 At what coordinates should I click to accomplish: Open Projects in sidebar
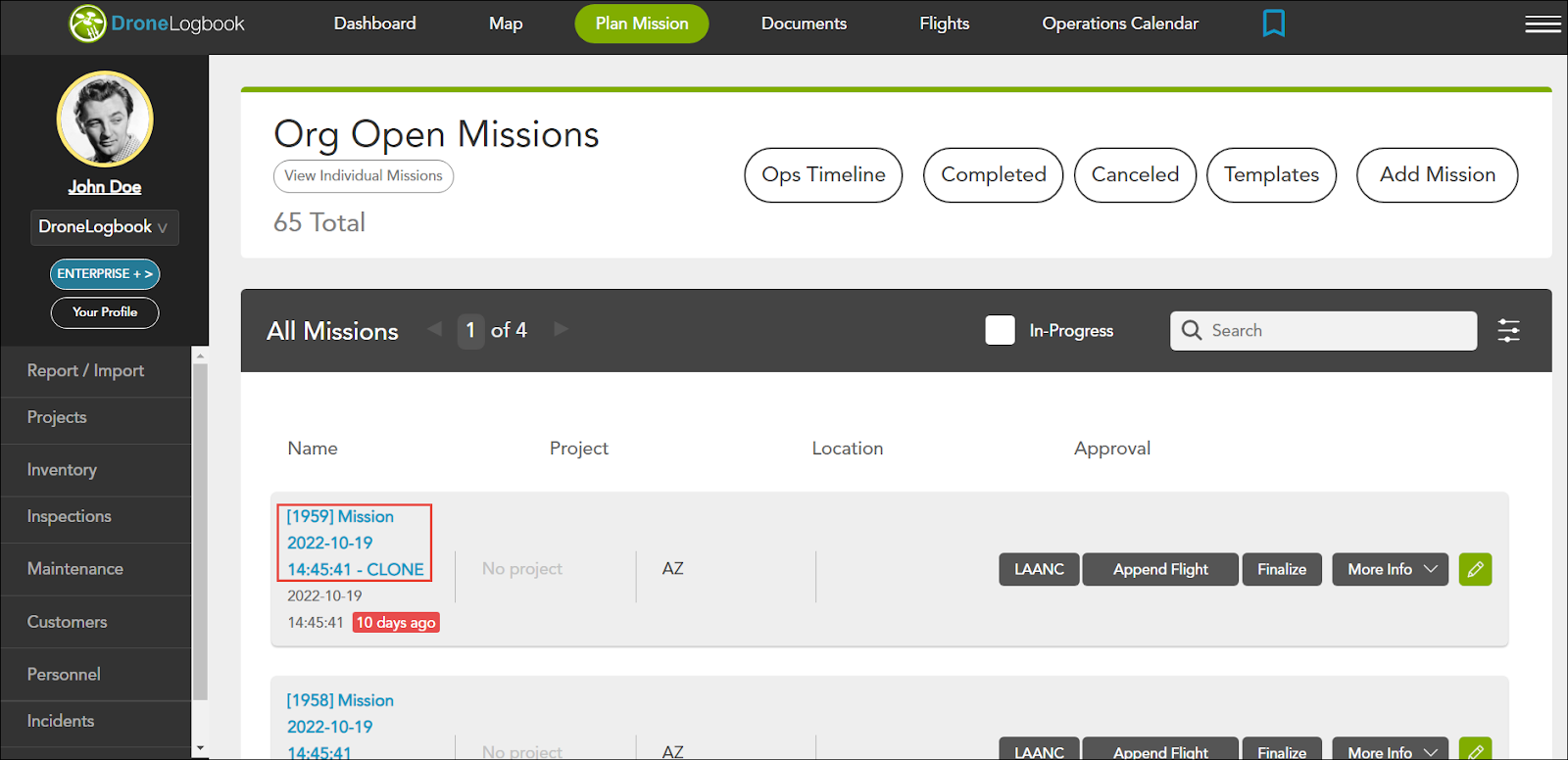pyautogui.click(x=96, y=417)
